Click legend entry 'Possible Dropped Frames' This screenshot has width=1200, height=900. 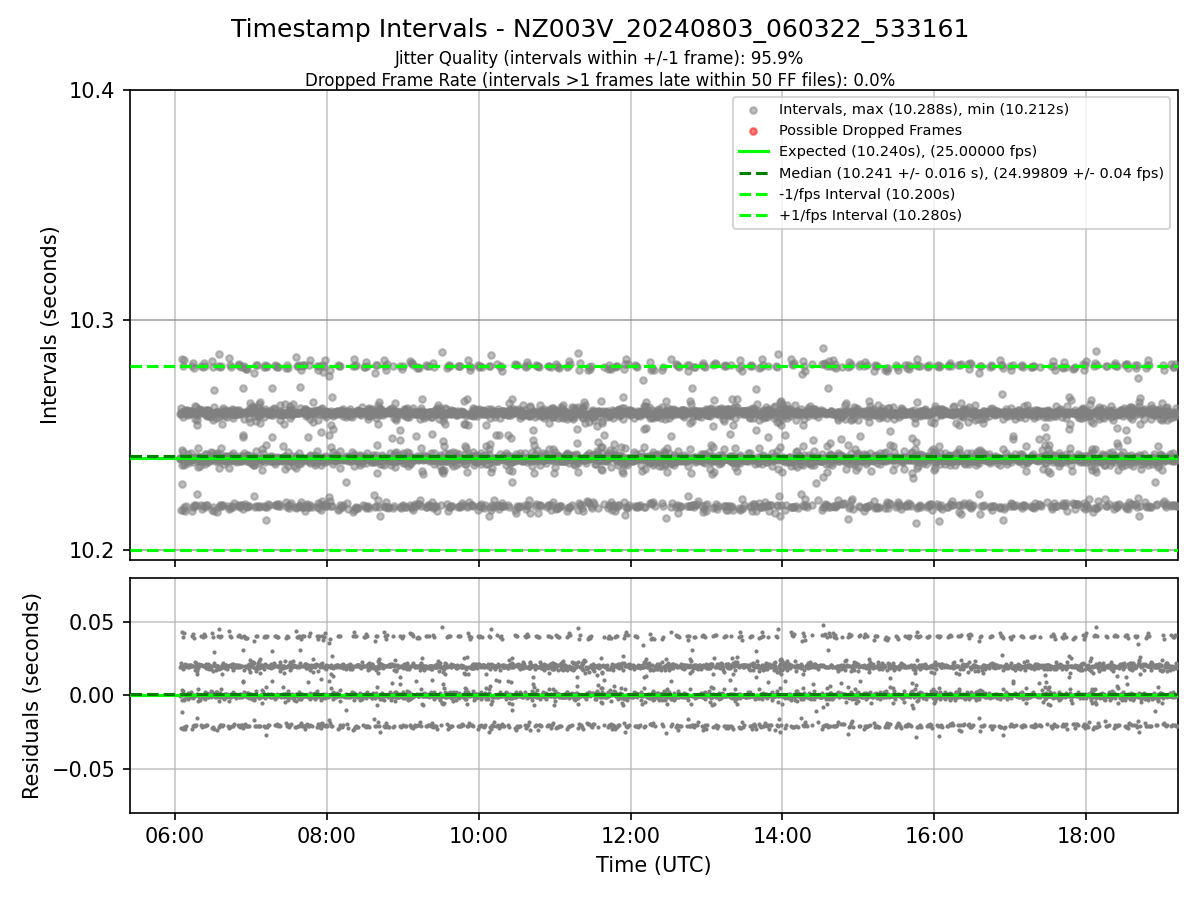(x=870, y=130)
